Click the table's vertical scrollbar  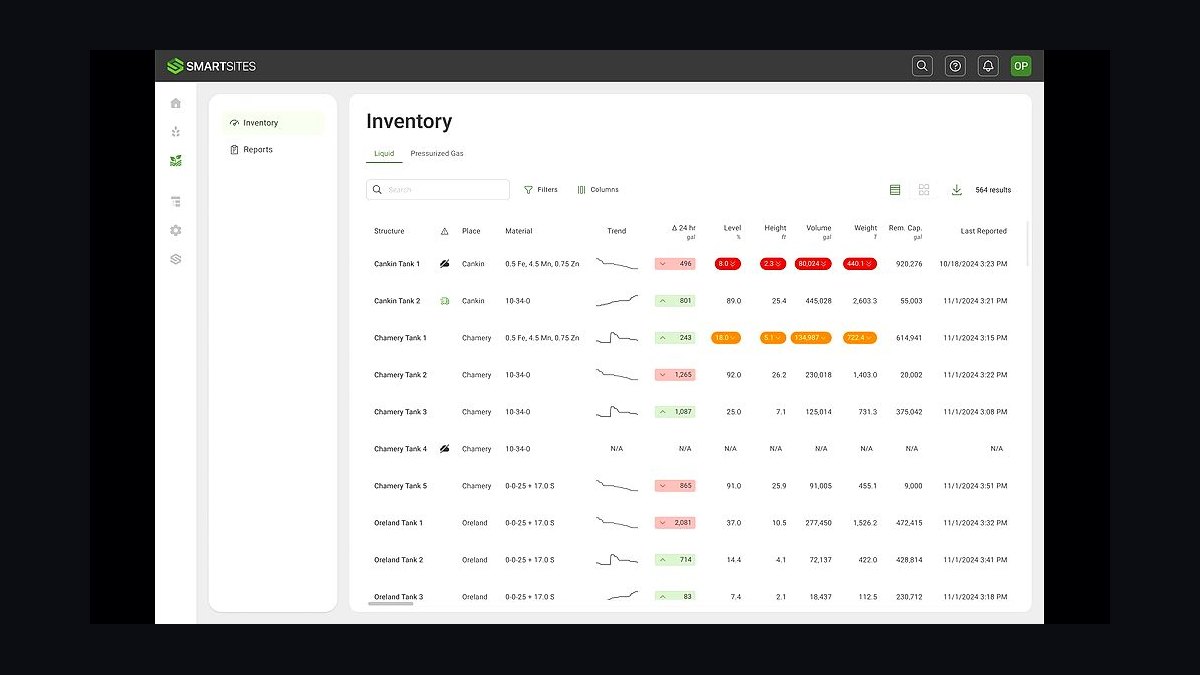click(x=1028, y=243)
